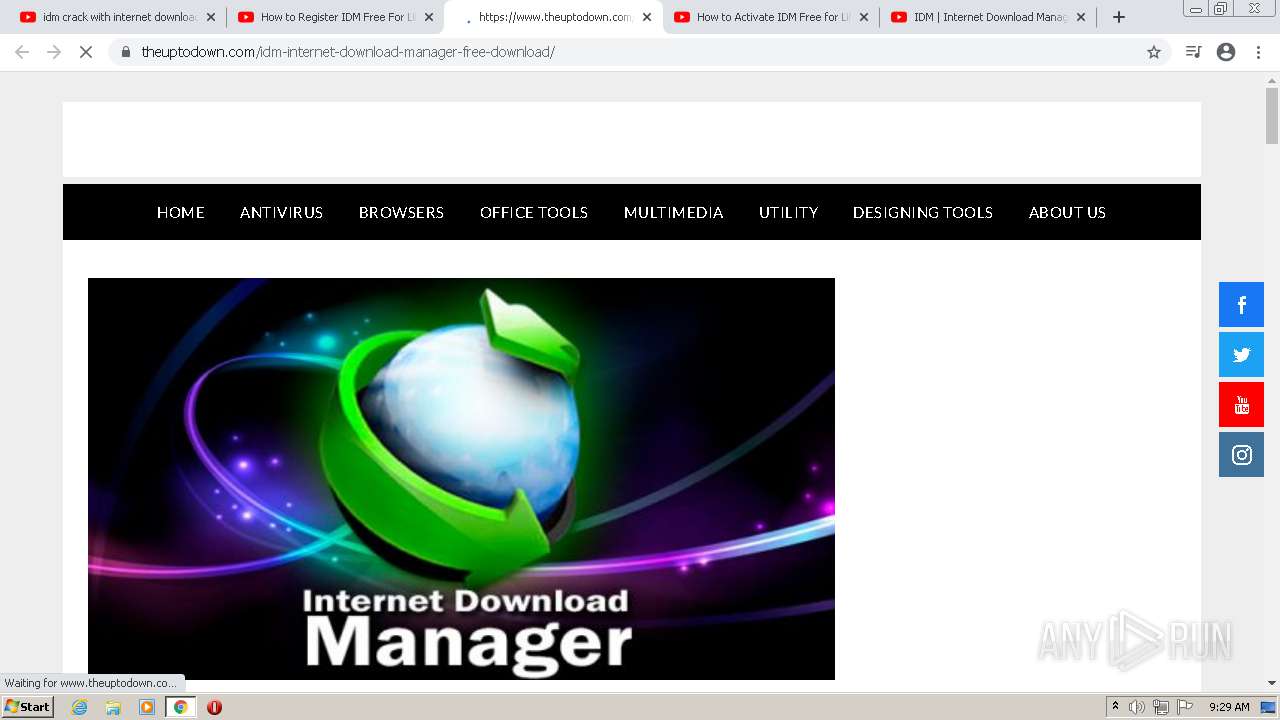Viewport: 1280px width, 720px height.
Task: Open the media control queue icon
Action: coord(1193,52)
